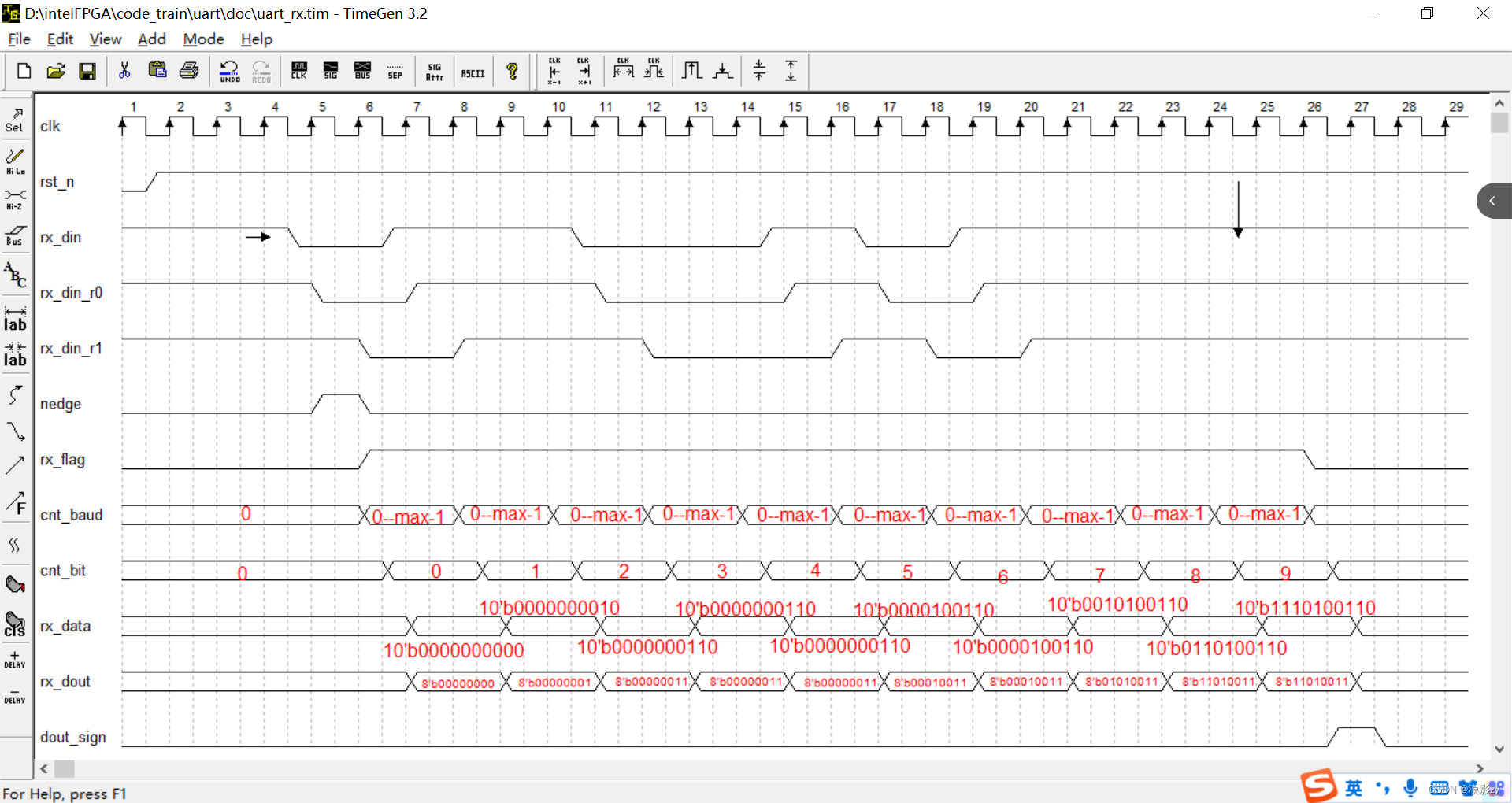Select the clk signal name
This screenshot has height=803, width=1512.
(x=50, y=126)
